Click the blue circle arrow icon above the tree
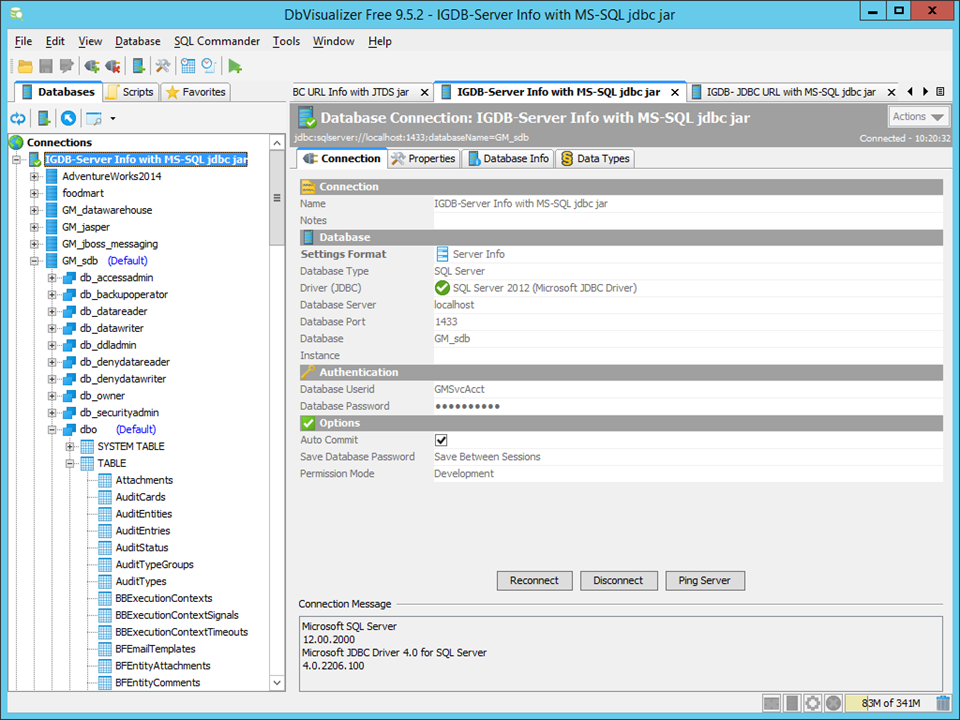The image size is (960, 720). (x=69, y=118)
